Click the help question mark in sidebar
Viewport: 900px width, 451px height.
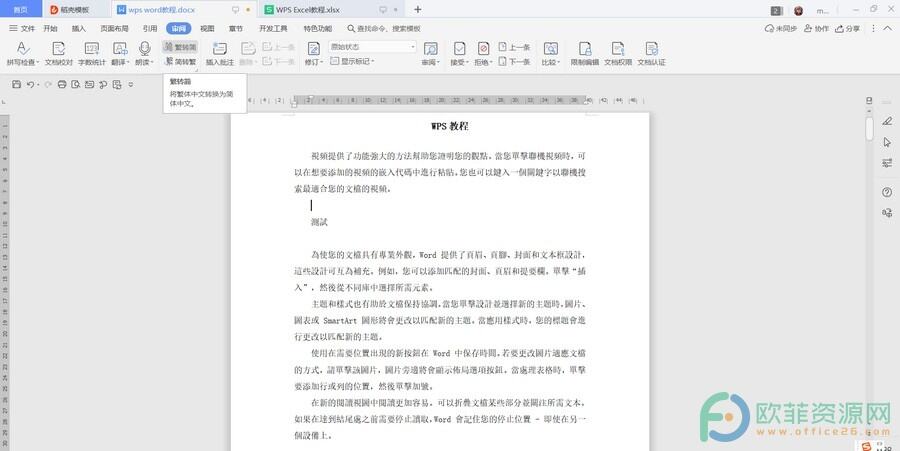[x=887, y=192]
